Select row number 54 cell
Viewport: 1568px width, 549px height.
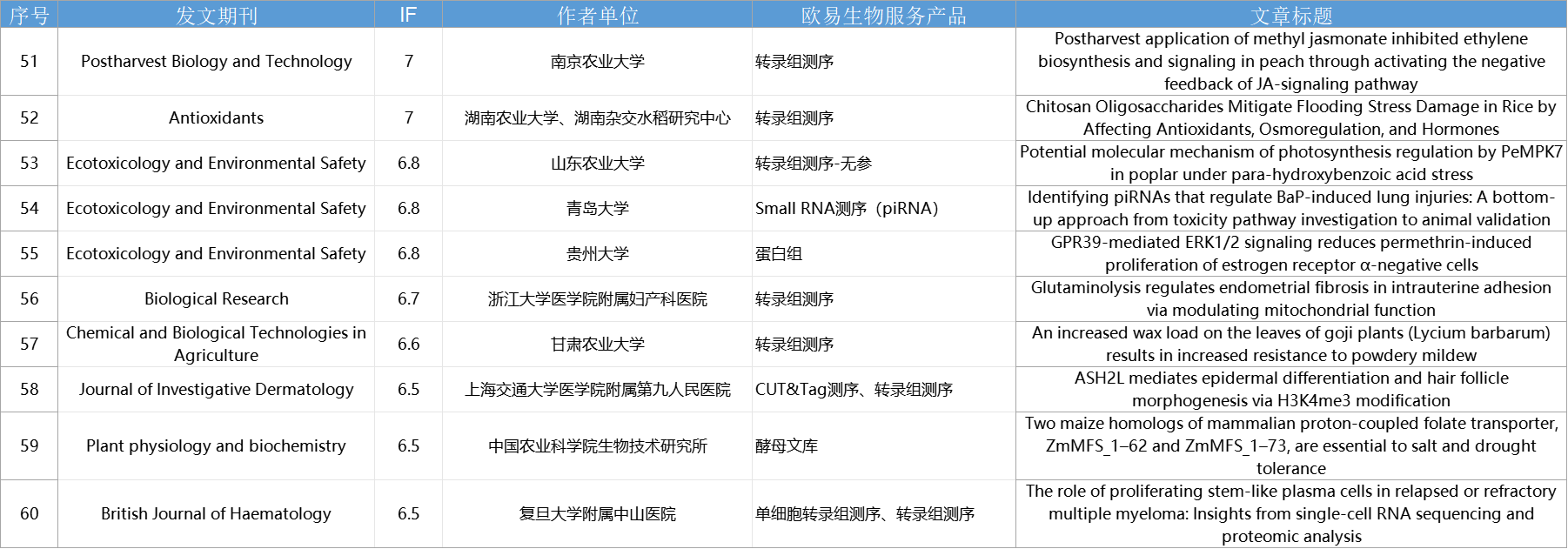29,209
